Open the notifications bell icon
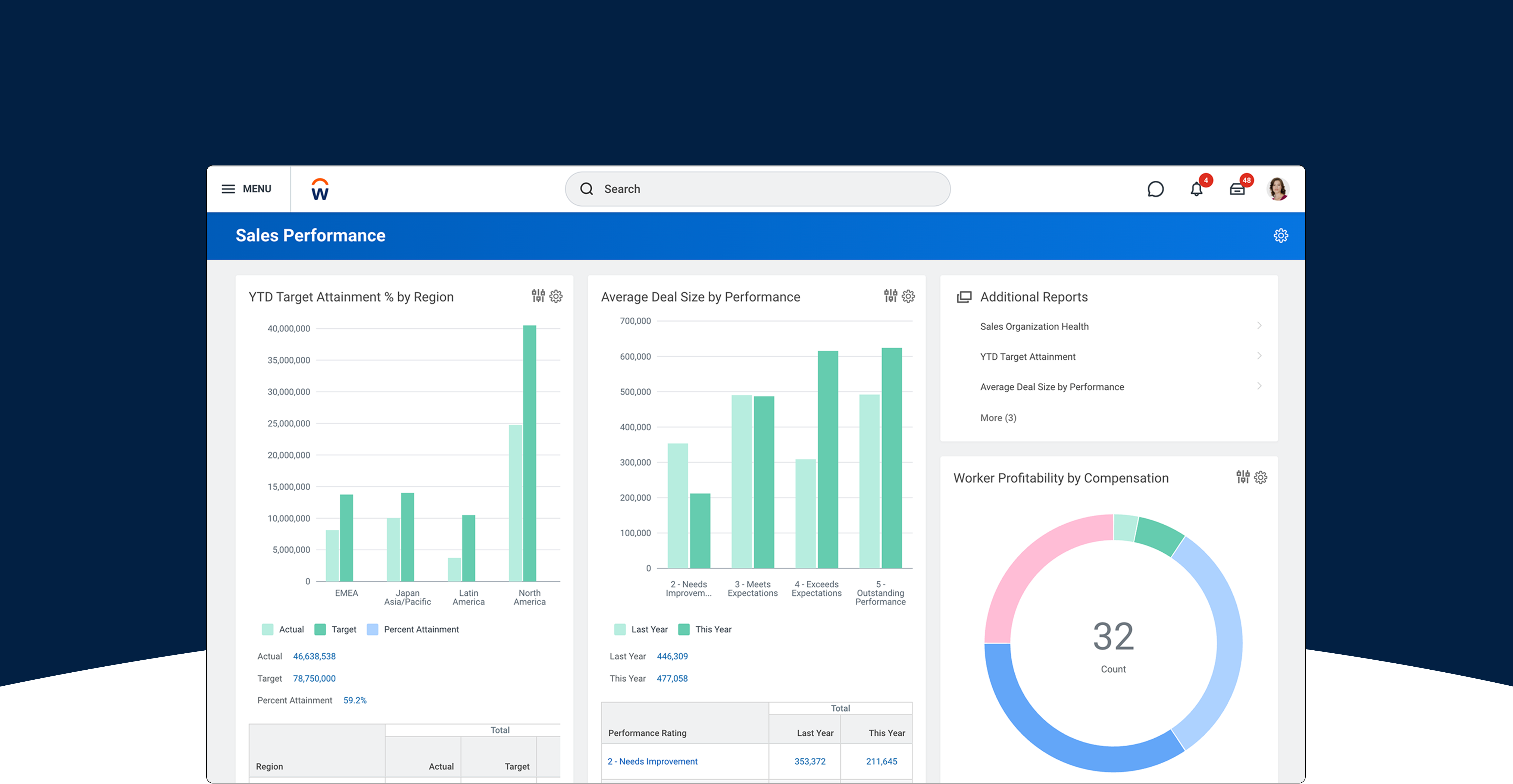The image size is (1513, 784). coord(1196,189)
